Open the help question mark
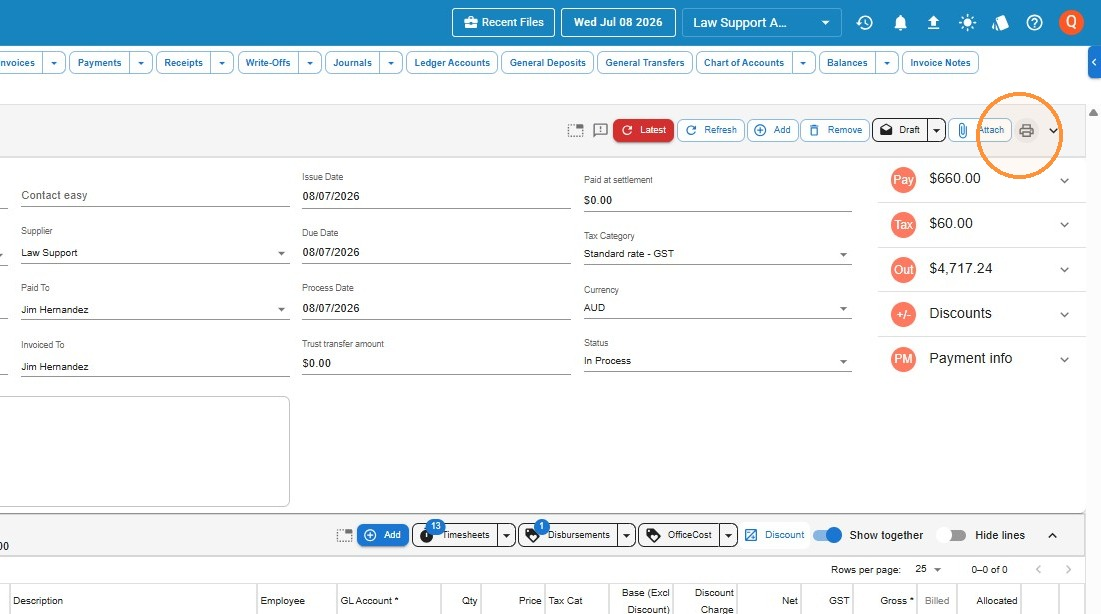Screen dimensions: 1101x614 (1034, 22)
